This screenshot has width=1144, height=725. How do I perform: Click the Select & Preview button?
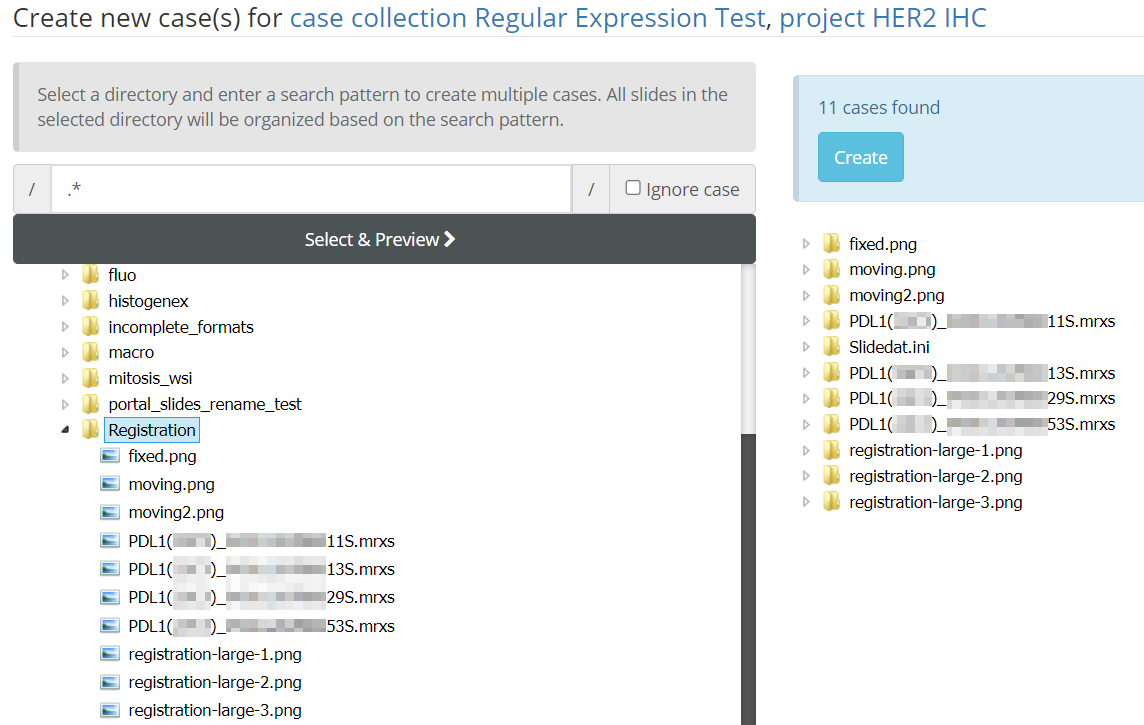[x=384, y=239]
